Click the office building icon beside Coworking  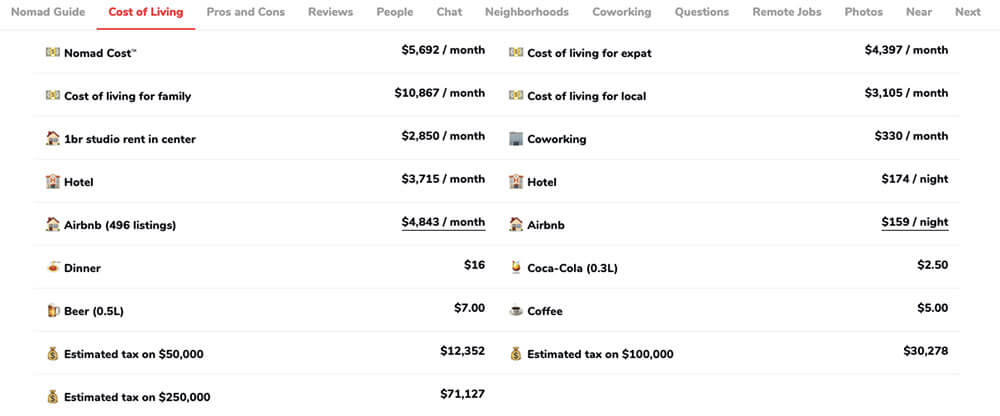tap(516, 138)
